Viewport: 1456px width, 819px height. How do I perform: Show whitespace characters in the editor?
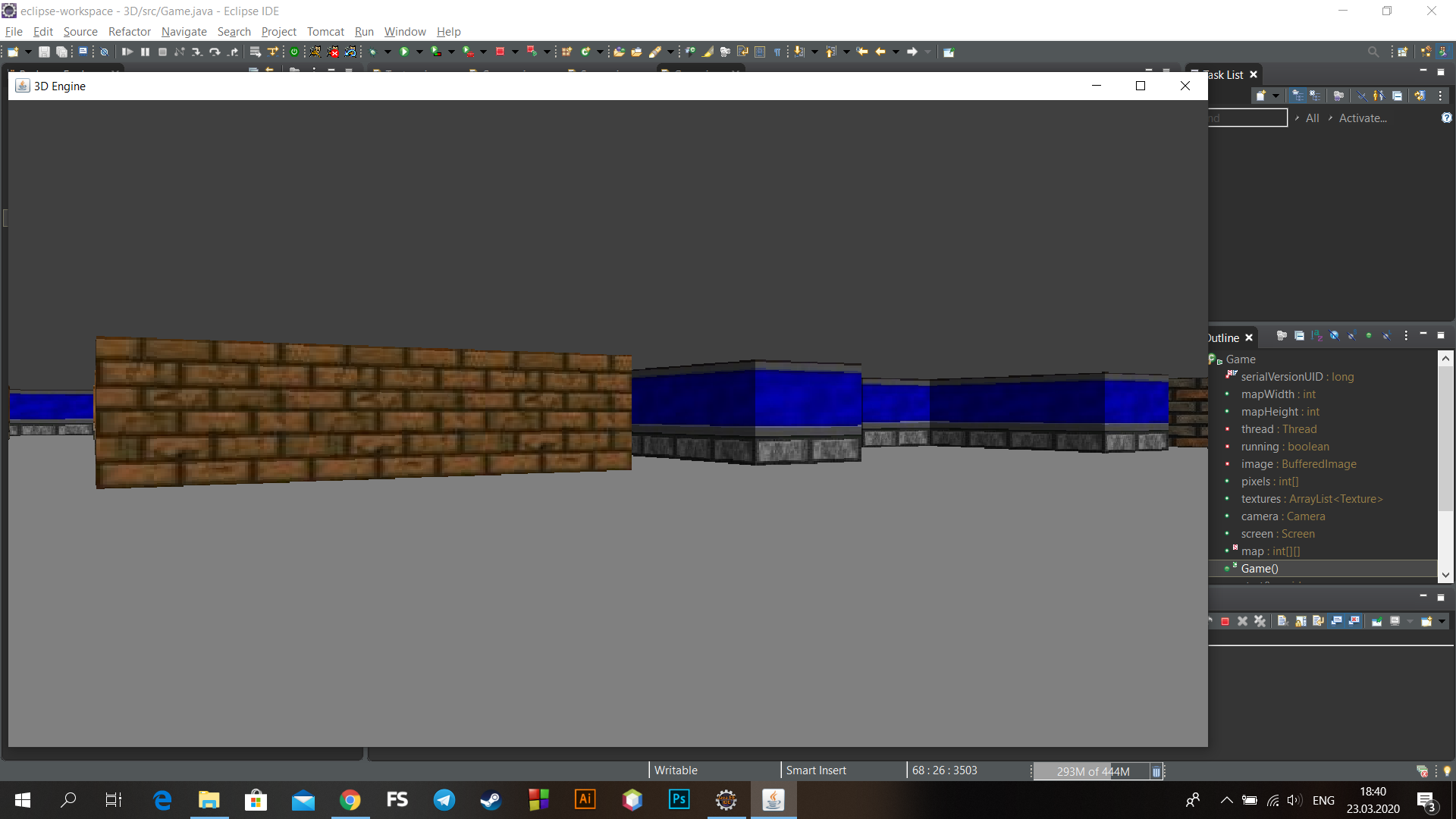777,52
